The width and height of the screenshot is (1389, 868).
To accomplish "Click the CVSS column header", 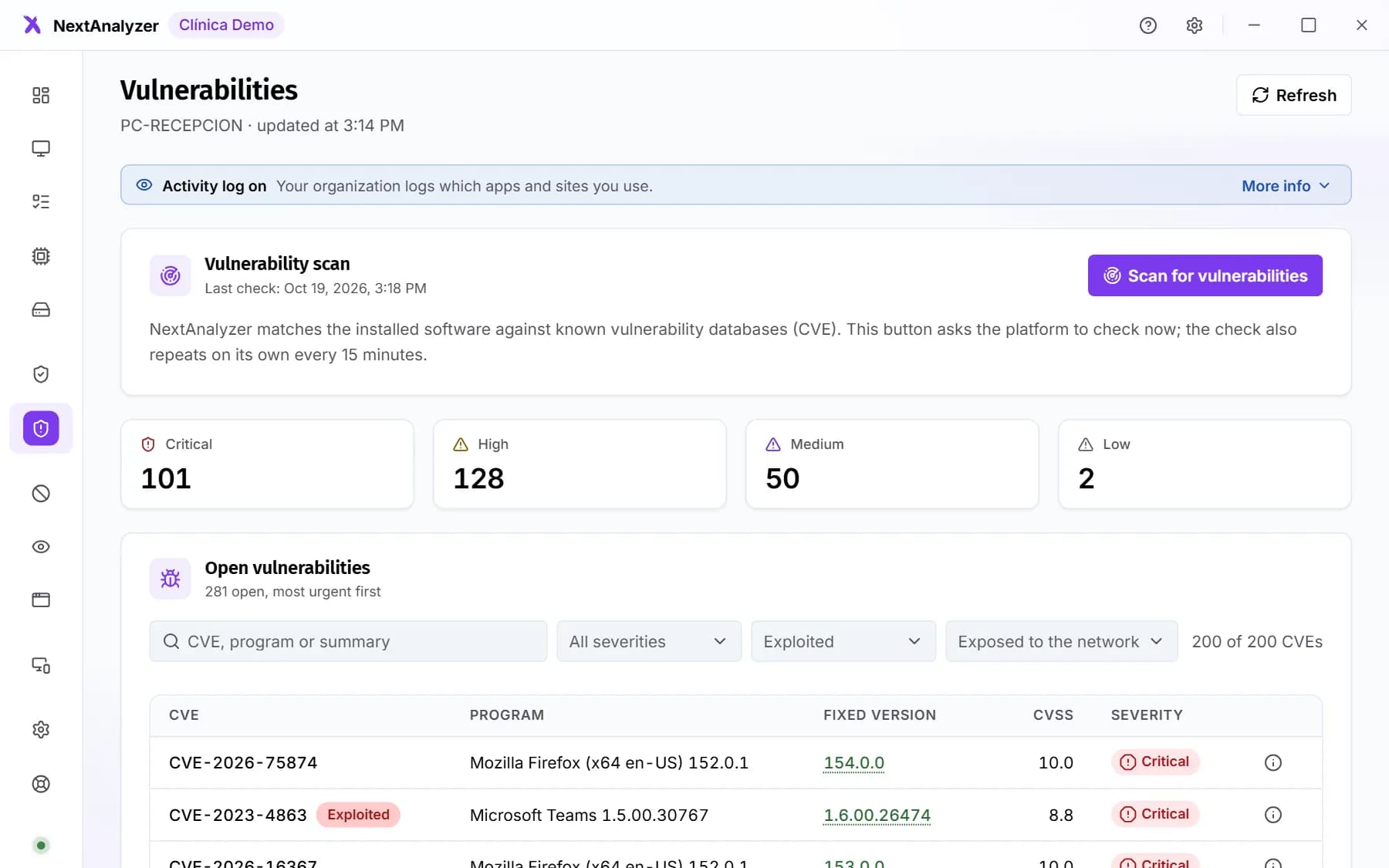I will tap(1053, 715).
